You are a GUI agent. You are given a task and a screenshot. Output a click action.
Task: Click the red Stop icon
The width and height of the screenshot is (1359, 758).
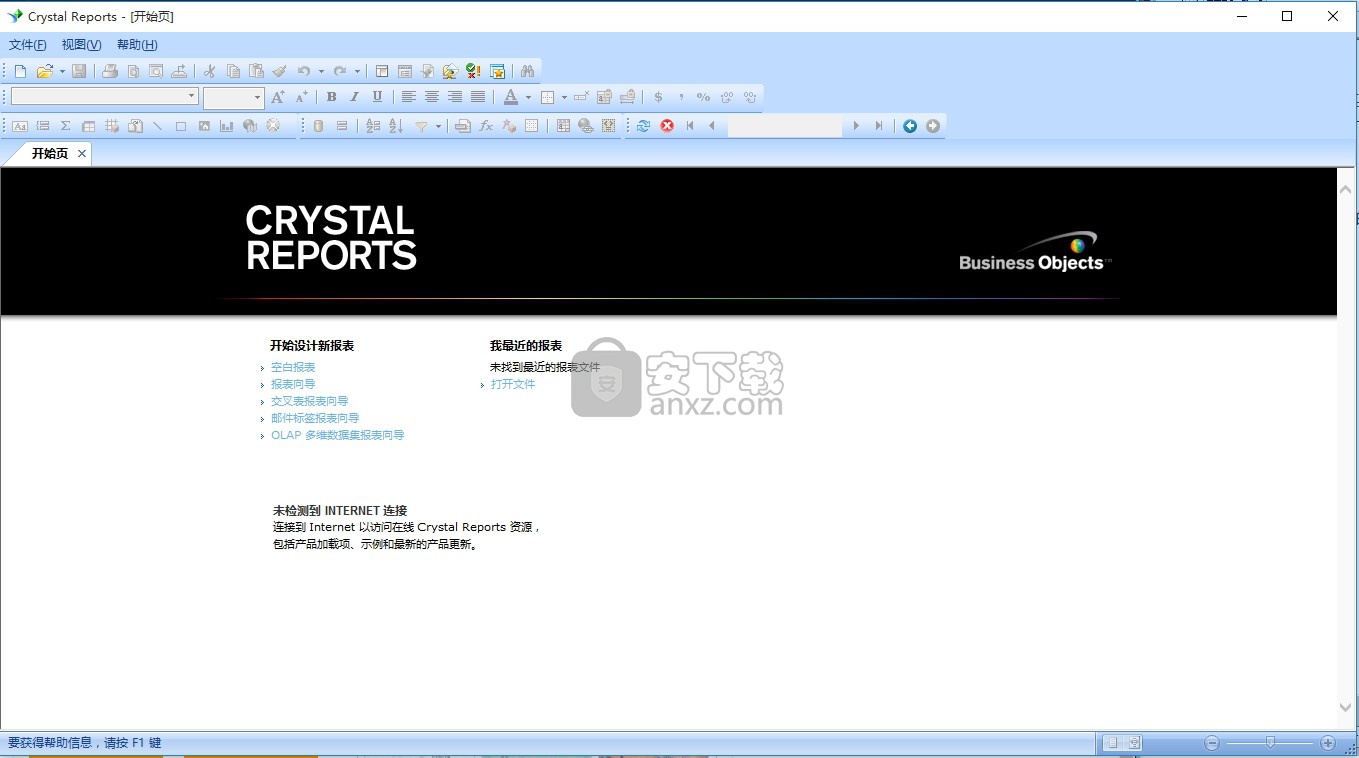(667, 126)
